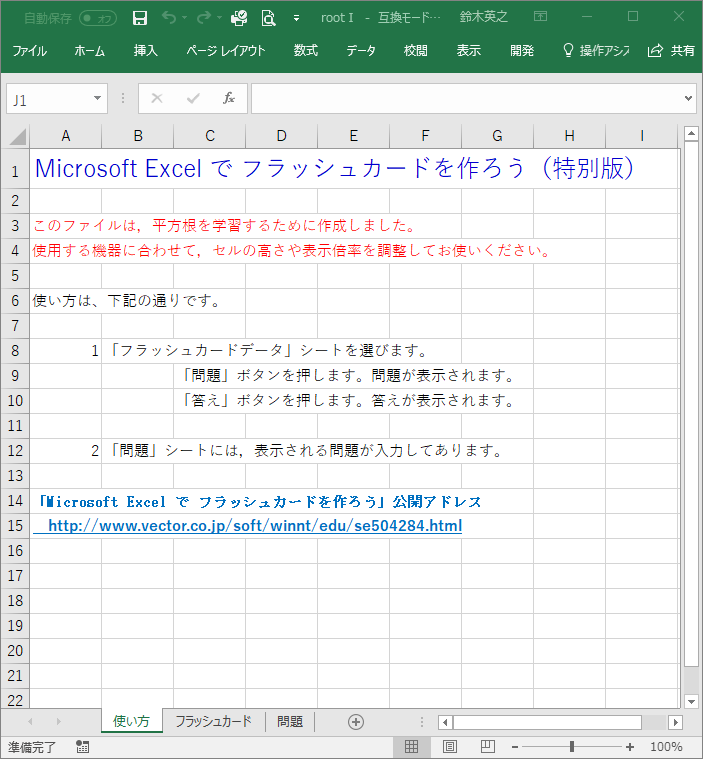Image resolution: width=703 pixels, height=759 pixels.
Task: Click the Select All corner triangle
Action: (x=17, y=136)
